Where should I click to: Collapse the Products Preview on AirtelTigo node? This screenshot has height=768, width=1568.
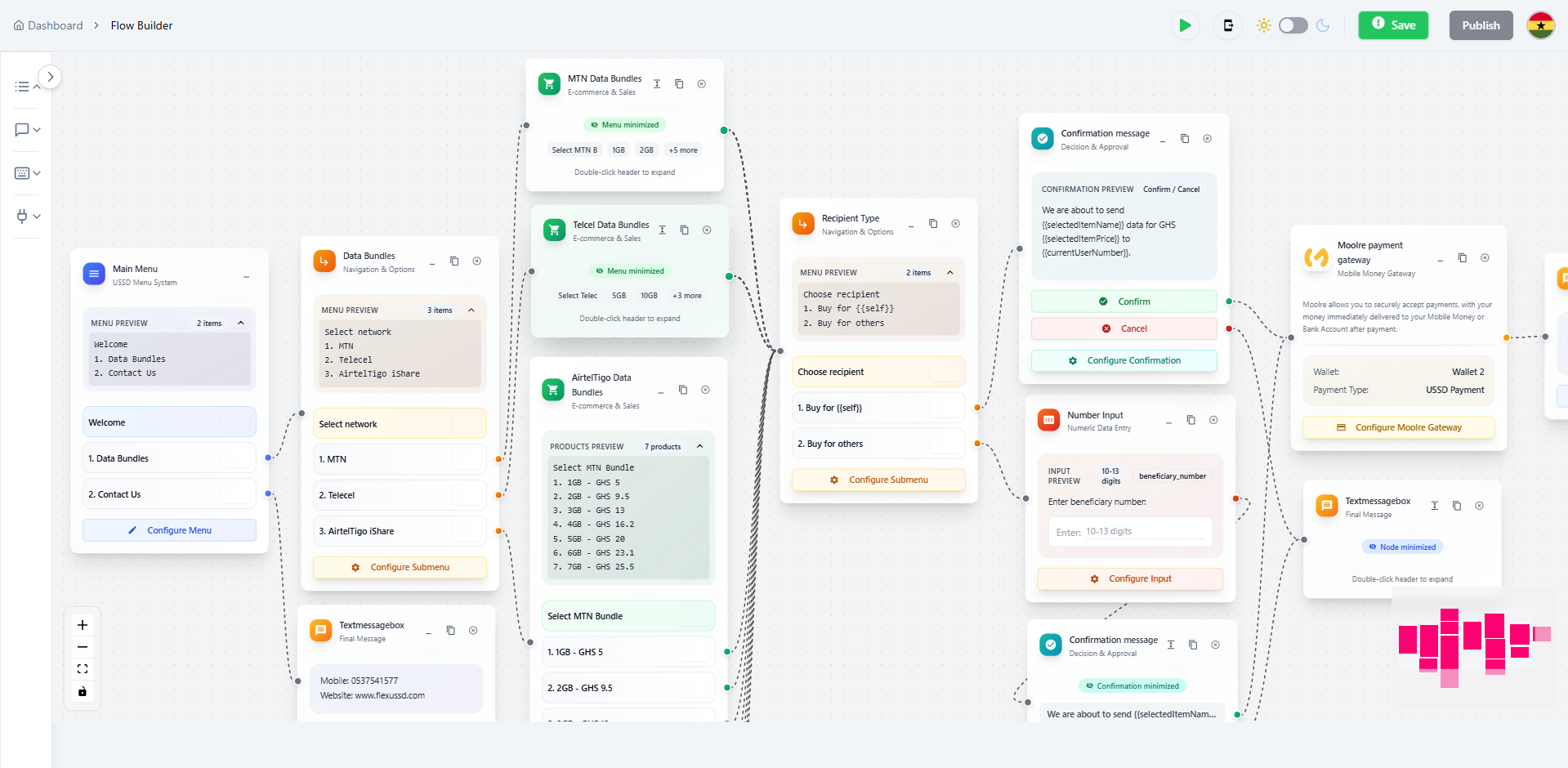pyautogui.click(x=699, y=446)
